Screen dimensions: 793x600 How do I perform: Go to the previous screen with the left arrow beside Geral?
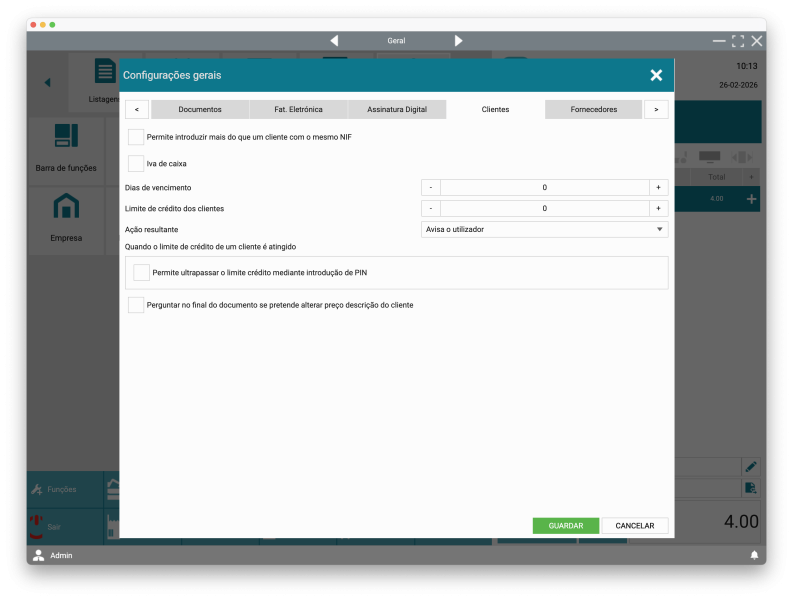(334, 41)
